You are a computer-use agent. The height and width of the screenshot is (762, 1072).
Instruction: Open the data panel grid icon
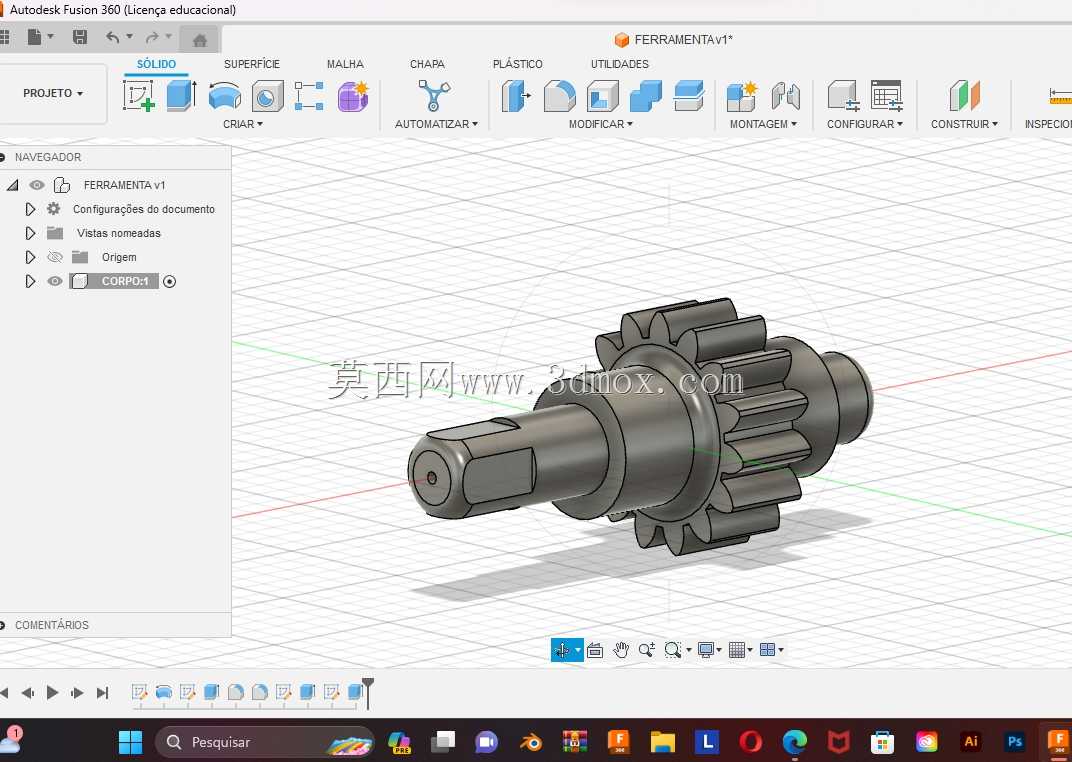point(4,37)
